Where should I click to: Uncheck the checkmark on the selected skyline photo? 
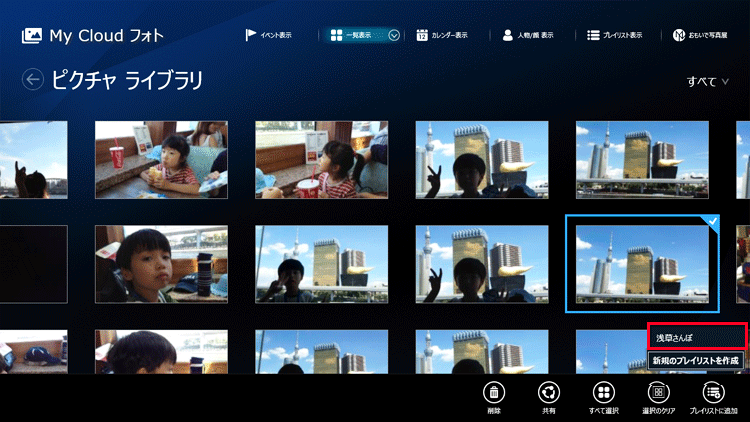(712, 222)
